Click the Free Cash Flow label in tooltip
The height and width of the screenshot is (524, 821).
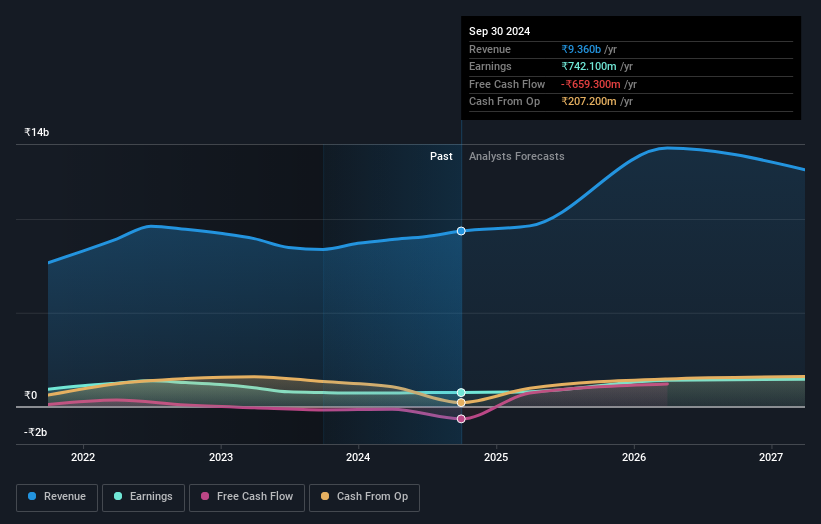507,84
